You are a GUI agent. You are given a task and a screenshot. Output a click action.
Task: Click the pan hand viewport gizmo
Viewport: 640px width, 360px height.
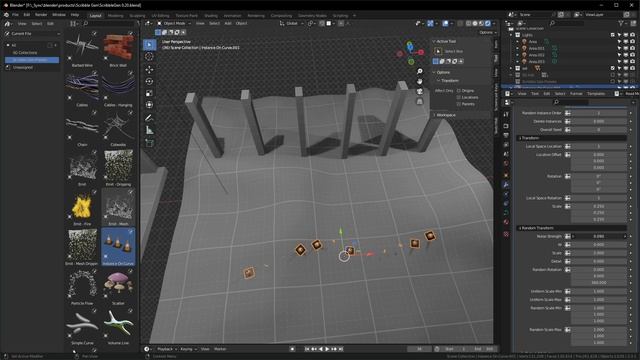pos(420,81)
